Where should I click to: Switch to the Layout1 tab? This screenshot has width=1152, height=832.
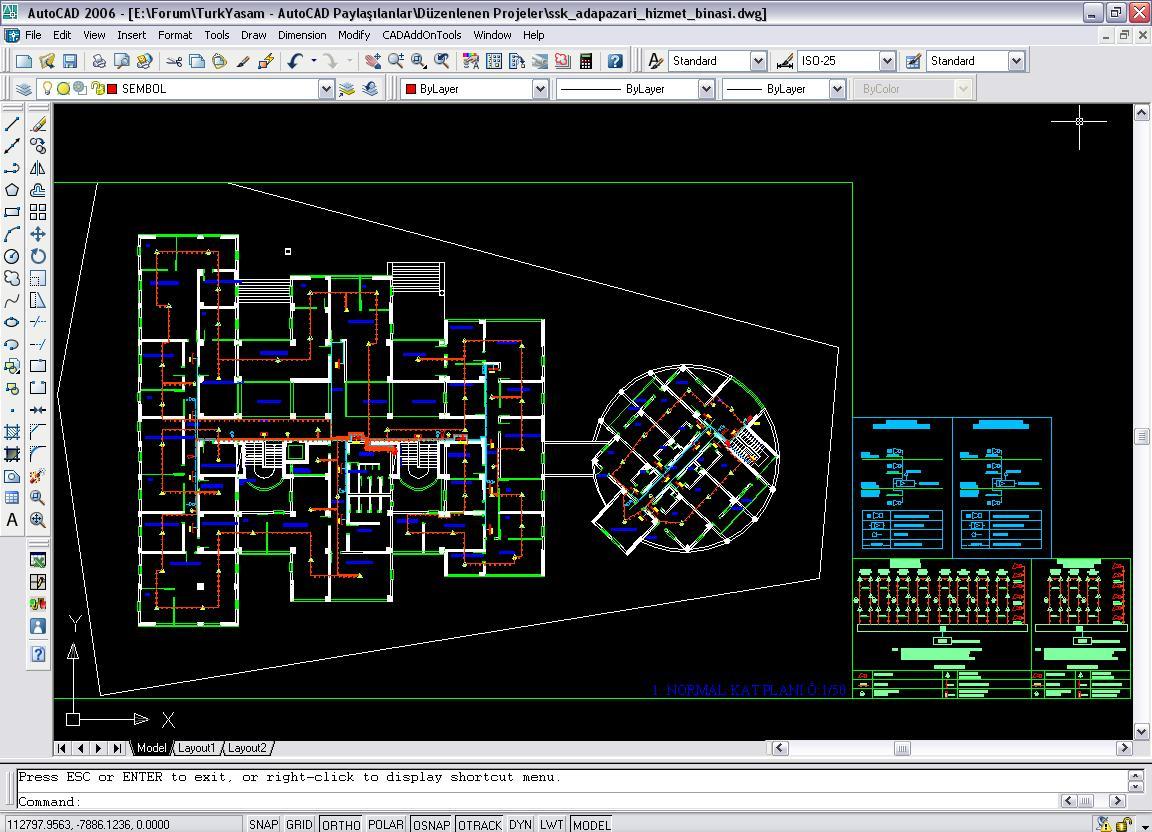(x=197, y=747)
